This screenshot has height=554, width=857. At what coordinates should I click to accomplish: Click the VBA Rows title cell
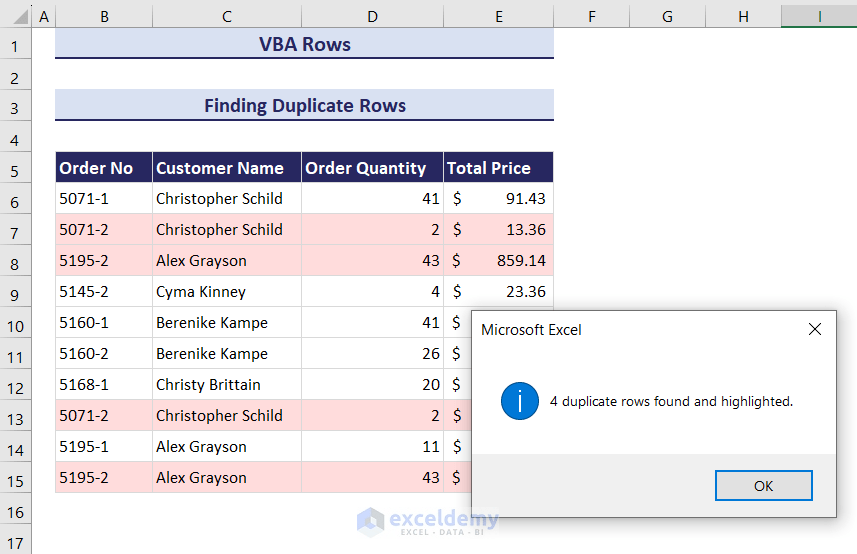click(x=304, y=44)
